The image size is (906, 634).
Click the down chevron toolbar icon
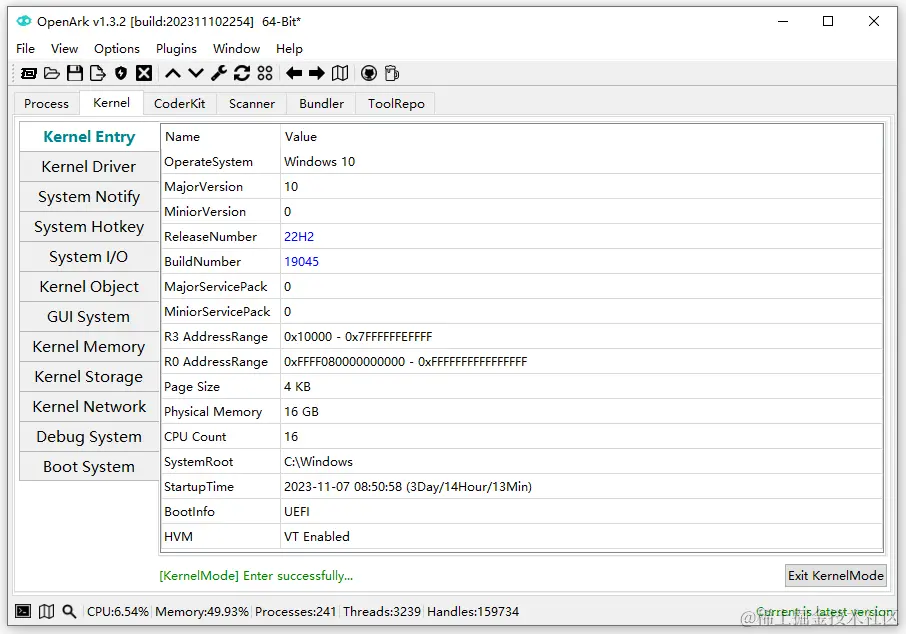click(196, 73)
